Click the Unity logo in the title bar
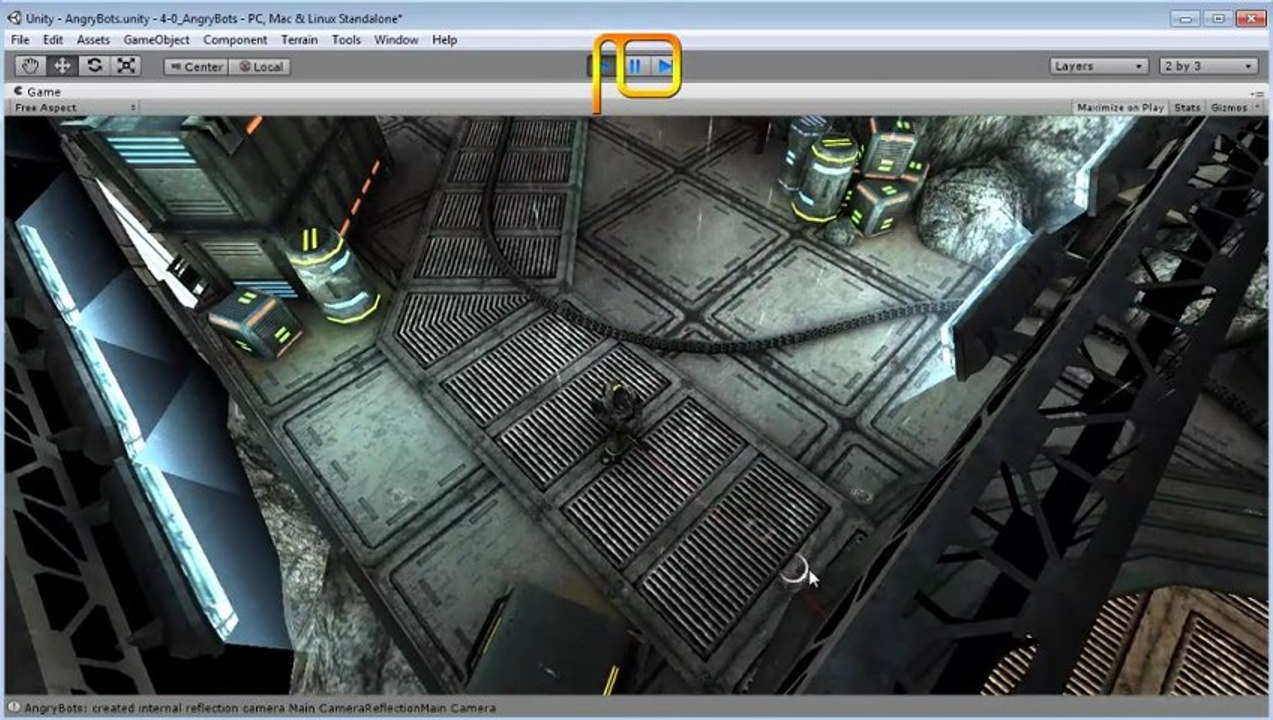1273x720 pixels. 14,18
